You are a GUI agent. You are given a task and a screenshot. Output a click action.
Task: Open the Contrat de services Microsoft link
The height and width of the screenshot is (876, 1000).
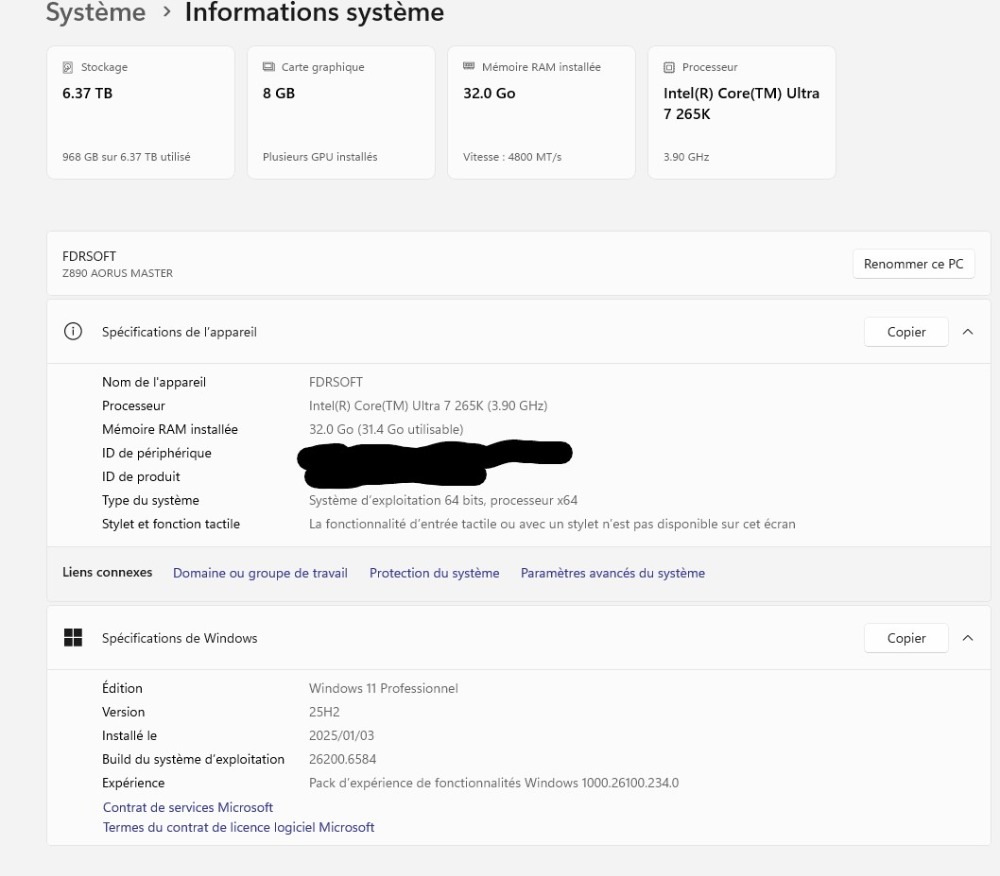(x=188, y=807)
